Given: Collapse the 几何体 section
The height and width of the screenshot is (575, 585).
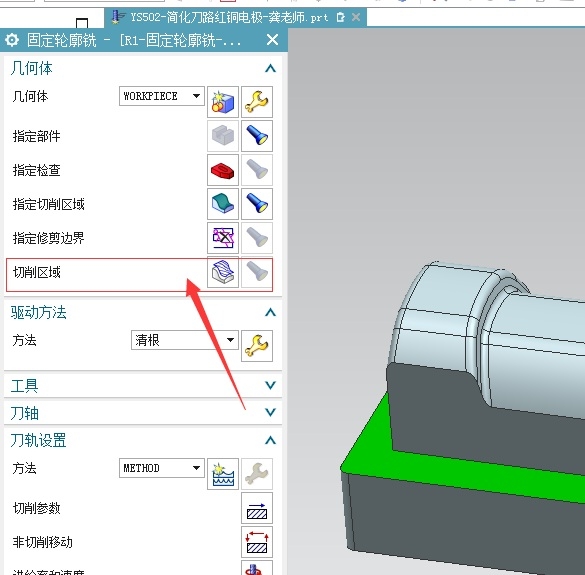Looking at the screenshot, I should 270,68.
